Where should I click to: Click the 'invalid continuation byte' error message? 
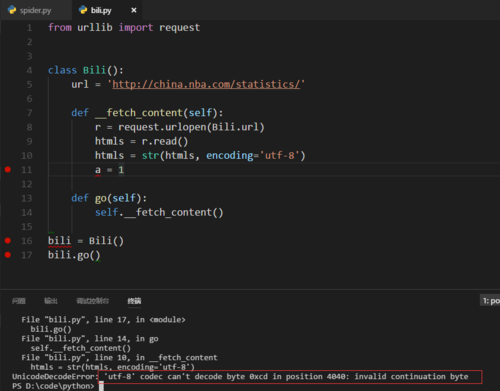[411, 377]
